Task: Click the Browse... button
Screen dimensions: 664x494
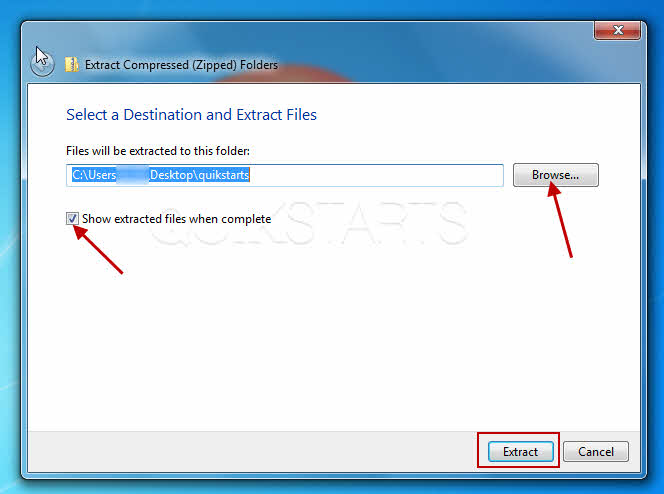Action: click(x=556, y=175)
